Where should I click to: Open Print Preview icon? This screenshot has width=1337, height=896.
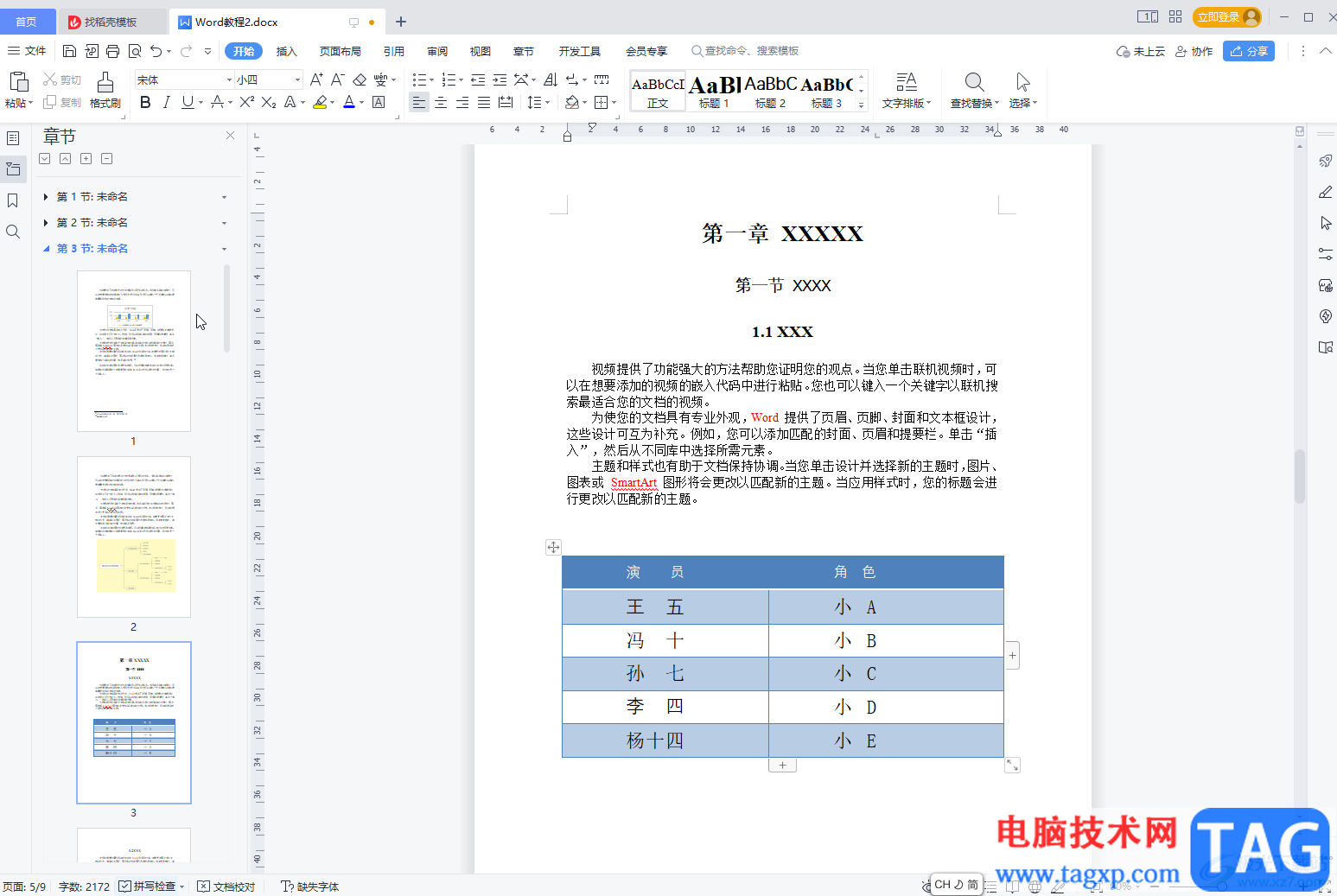pyautogui.click(x=135, y=51)
